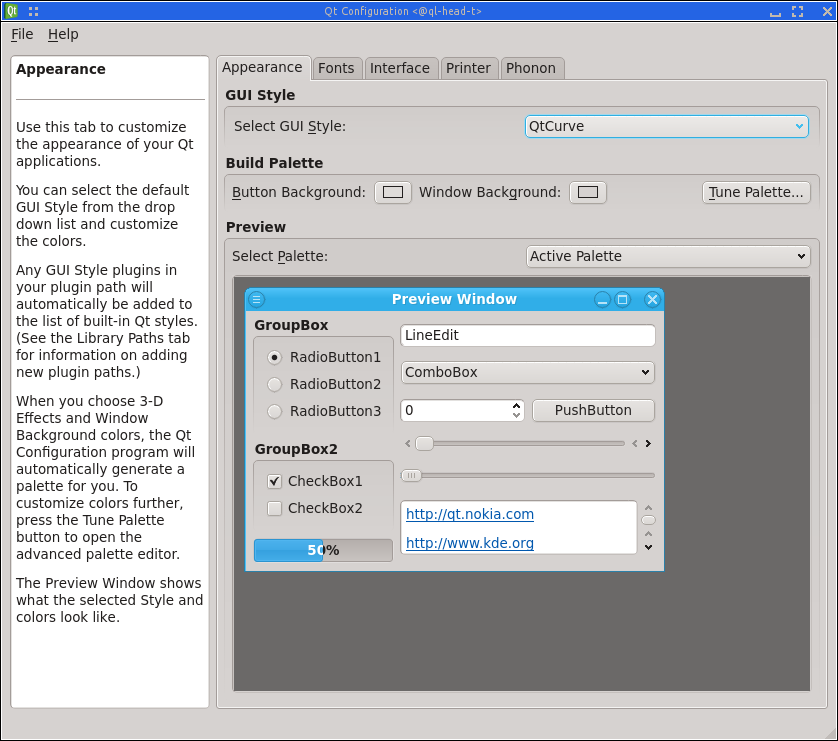
Task: Click the Button Background color swatch
Action: (393, 192)
